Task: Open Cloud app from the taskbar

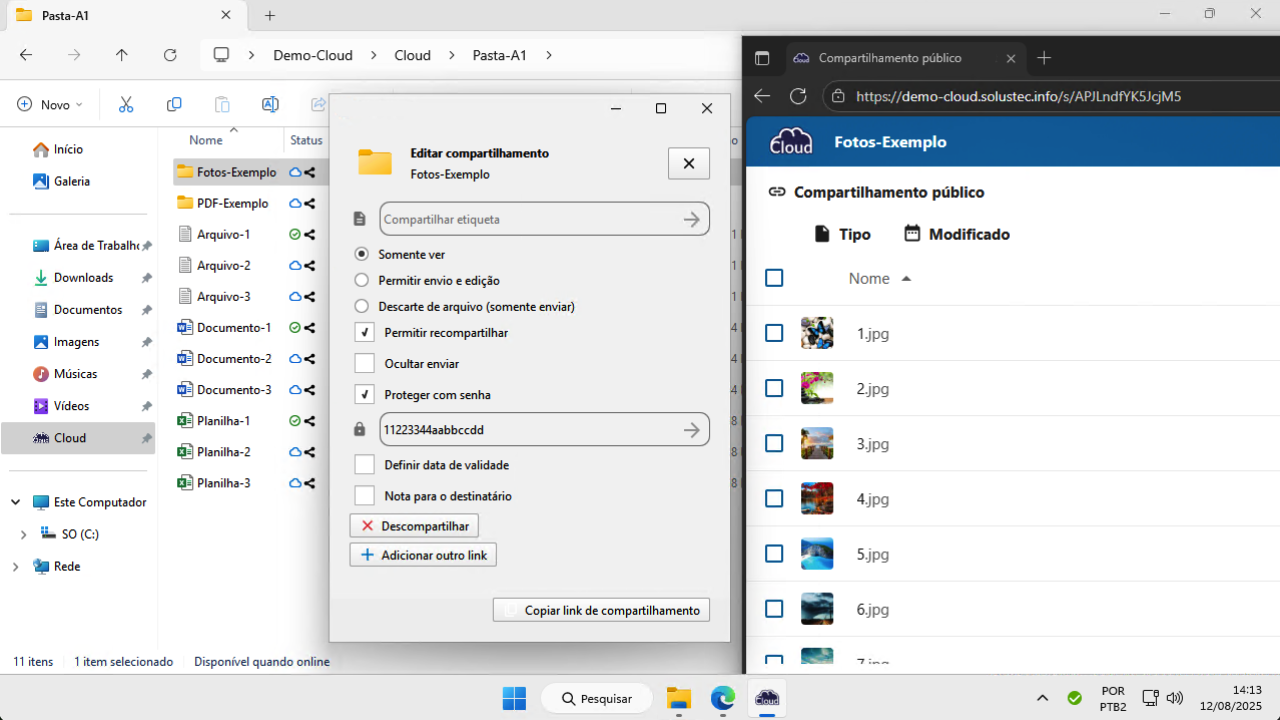Action: (767, 698)
